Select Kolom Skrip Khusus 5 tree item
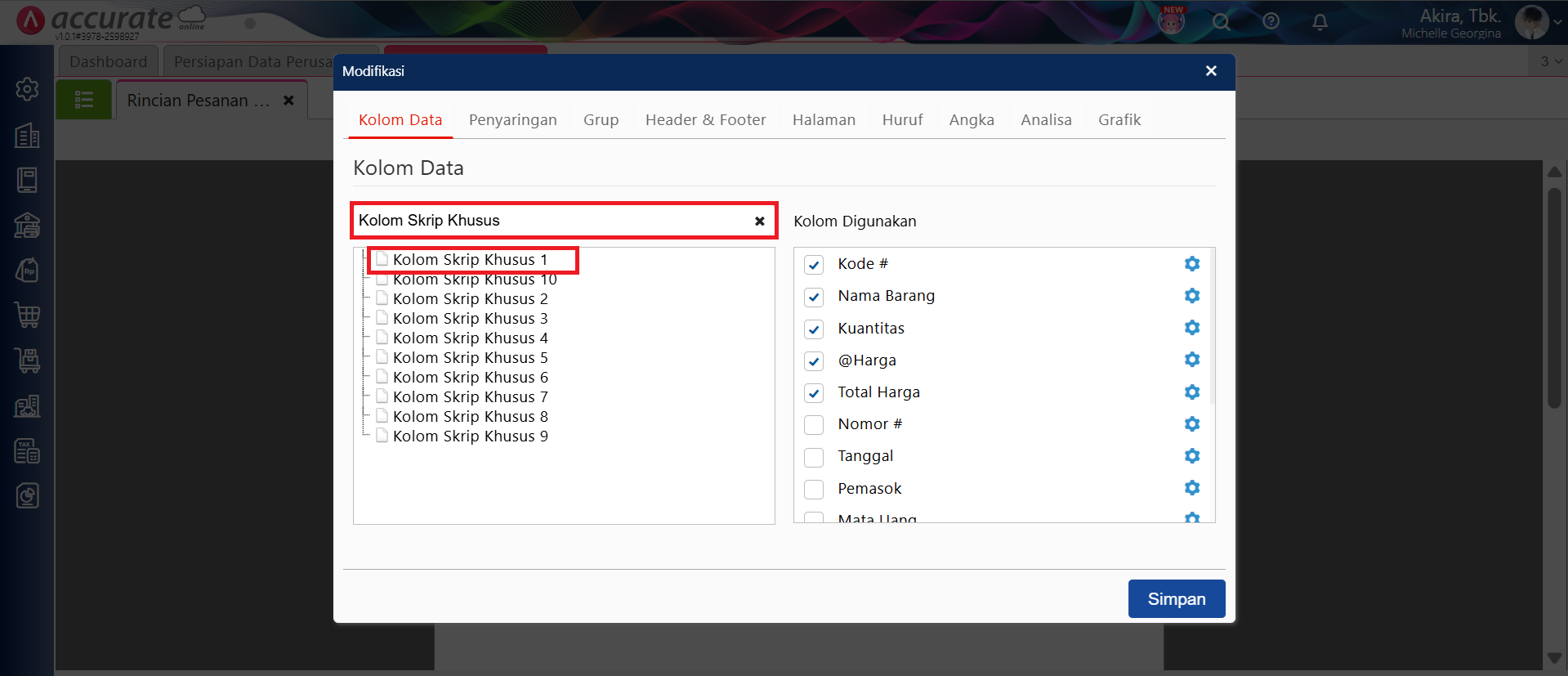This screenshot has width=1568, height=676. tap(470, 358)
